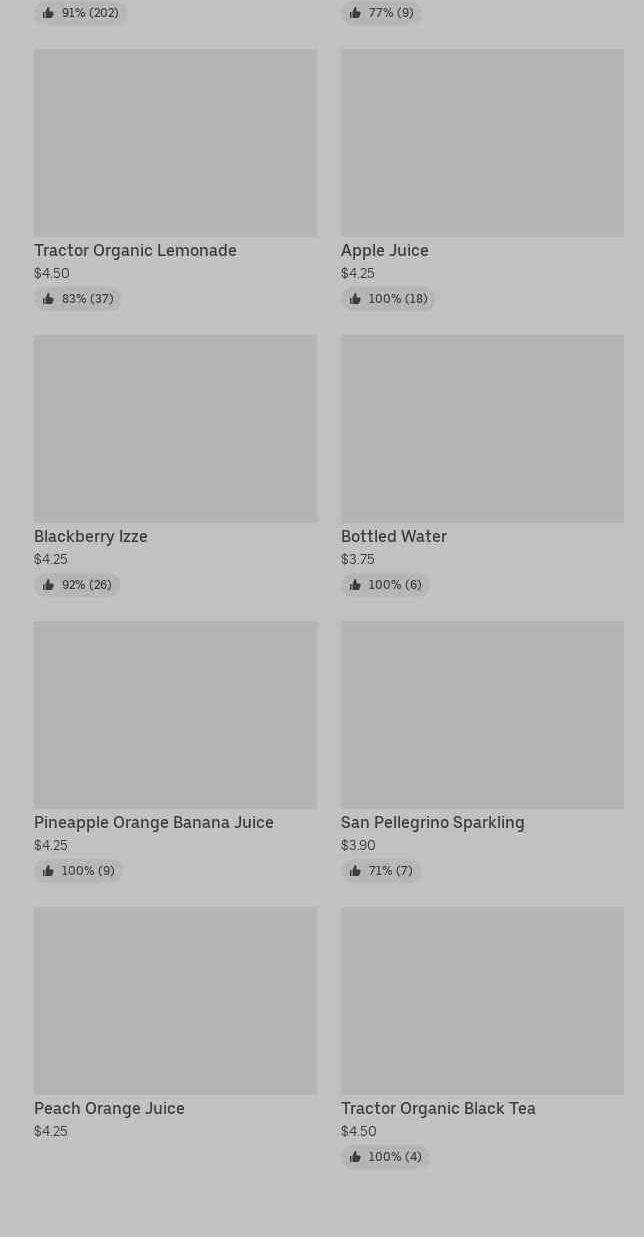Click the San Pellegrino Sparkling title
644x1237 pixels.
click(432, 822)
